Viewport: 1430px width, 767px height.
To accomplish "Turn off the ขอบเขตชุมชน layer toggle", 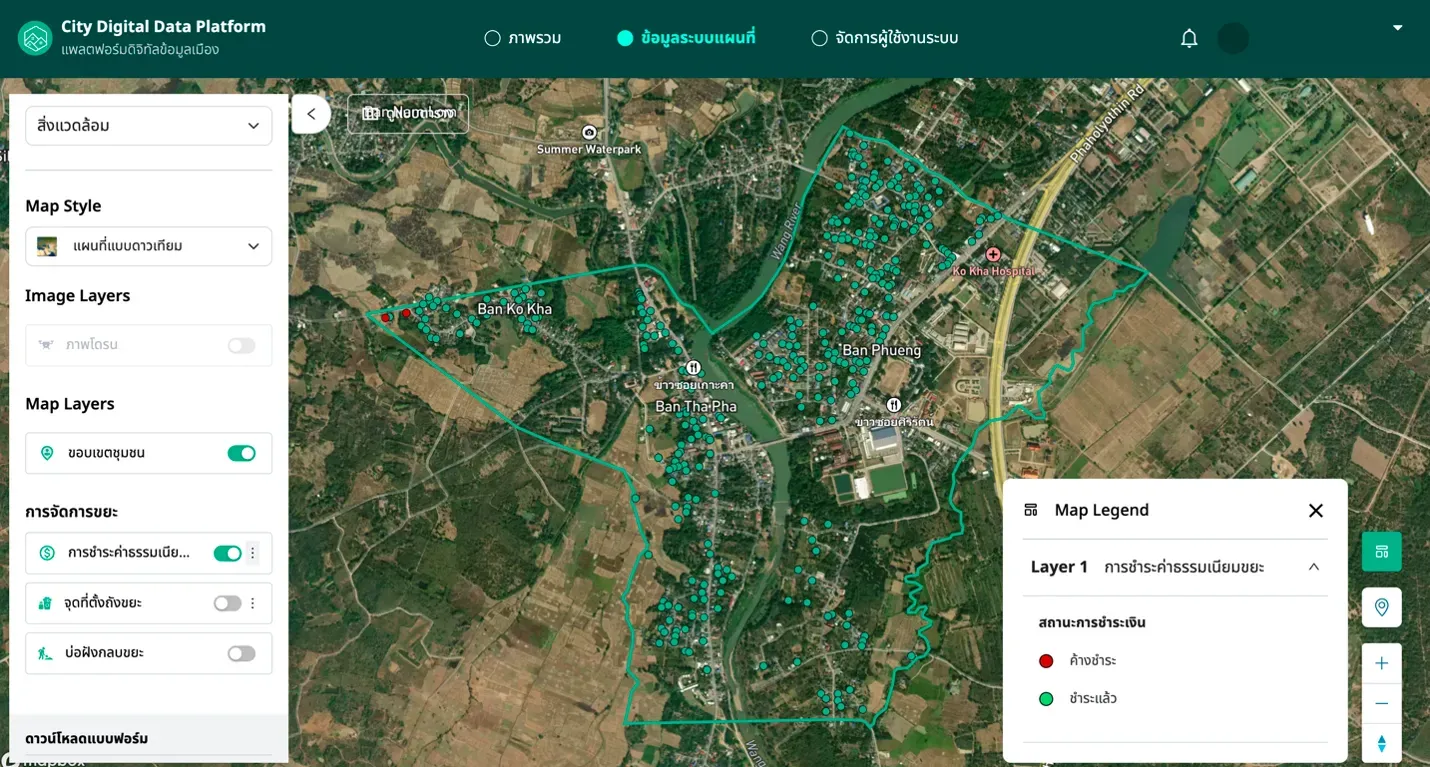I will pos(241,453).
